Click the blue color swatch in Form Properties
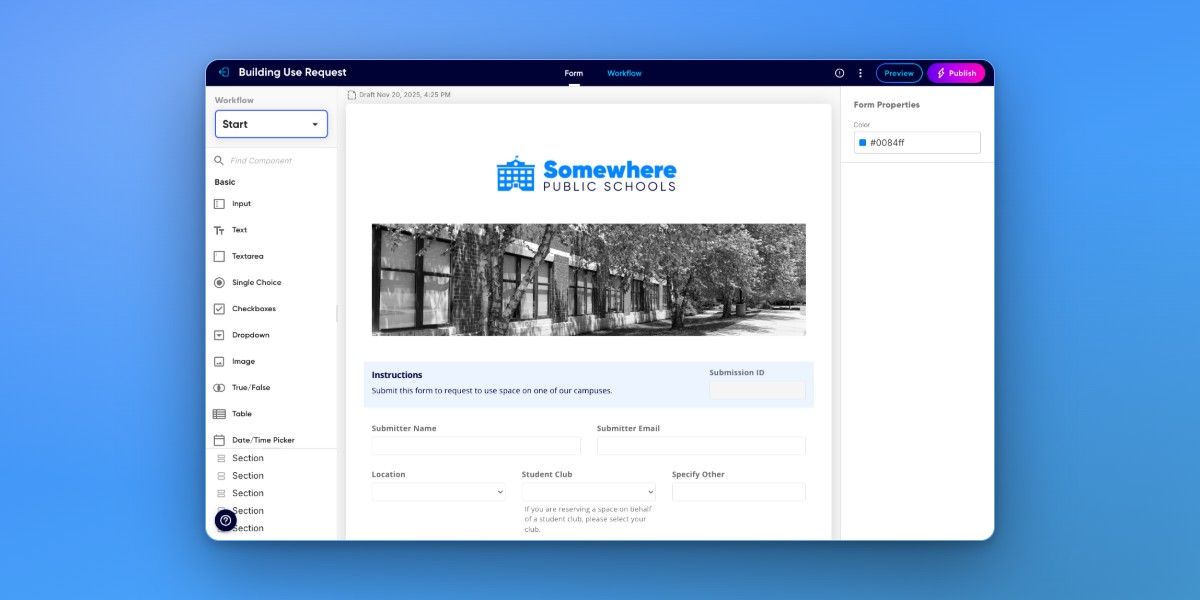Image resolution: width=1200 pixels, height=600 pixels. click(x=863, y=143)
